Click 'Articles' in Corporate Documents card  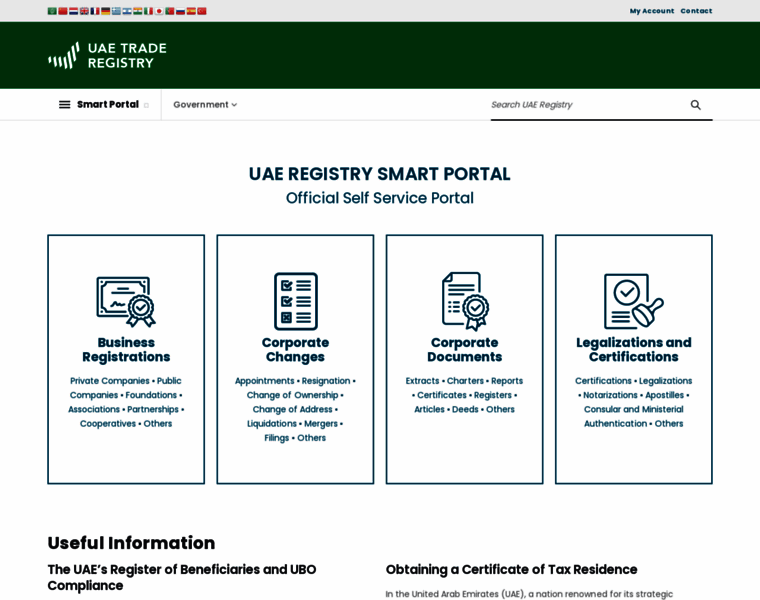429,410
